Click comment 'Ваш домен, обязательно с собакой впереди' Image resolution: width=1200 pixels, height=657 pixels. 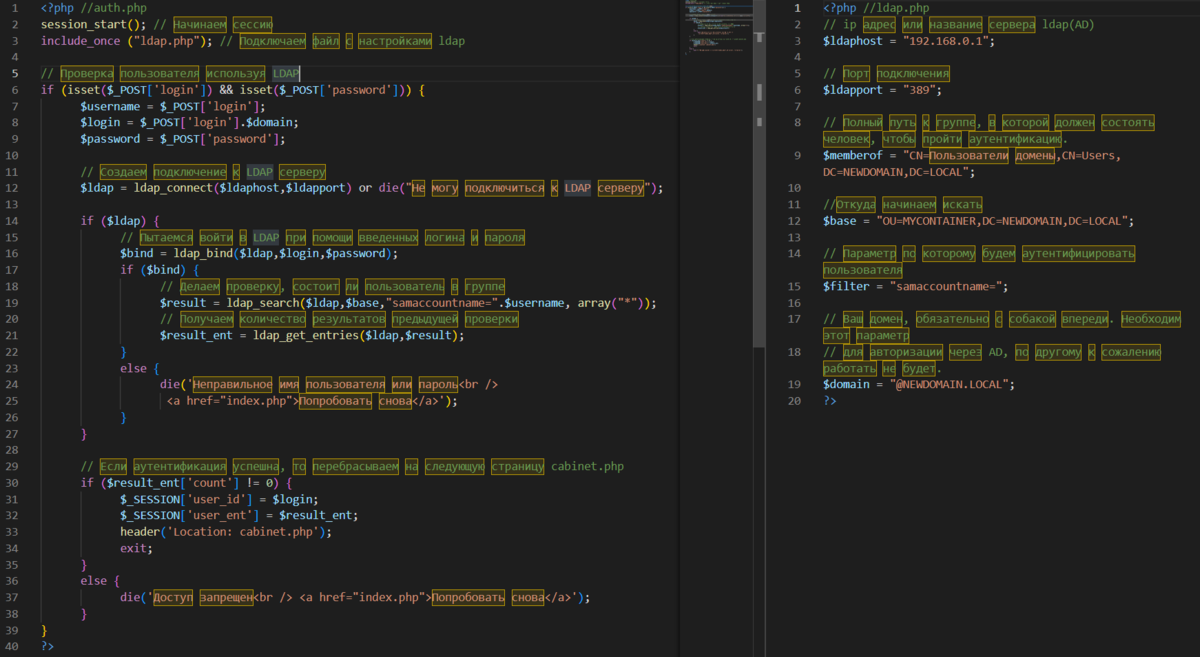pos(968,319)
